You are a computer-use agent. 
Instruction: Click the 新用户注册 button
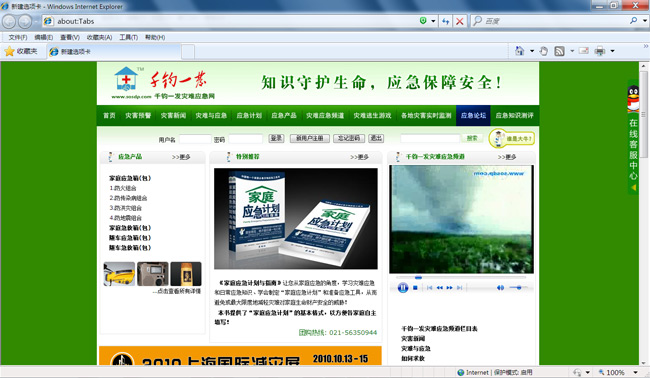[310, 138]
